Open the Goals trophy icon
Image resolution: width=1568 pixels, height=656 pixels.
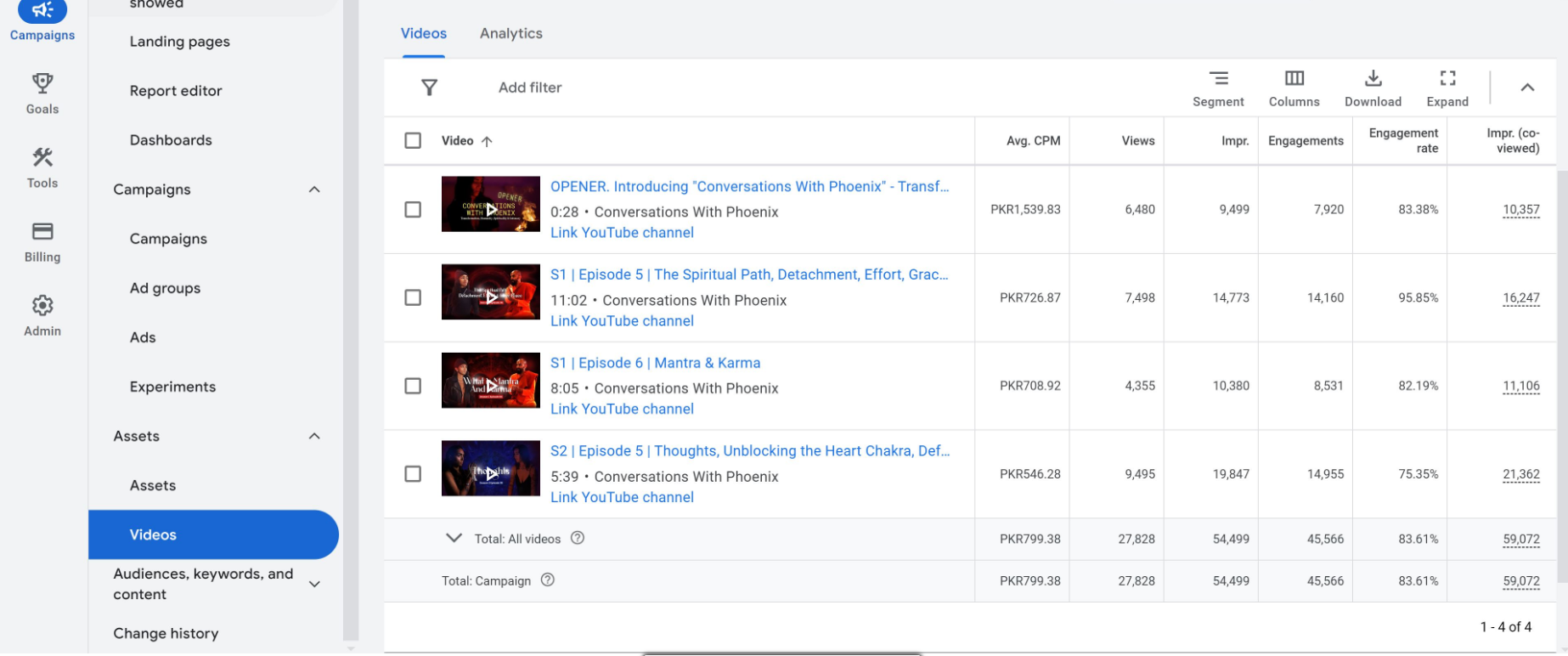click(x=42, y=84)
